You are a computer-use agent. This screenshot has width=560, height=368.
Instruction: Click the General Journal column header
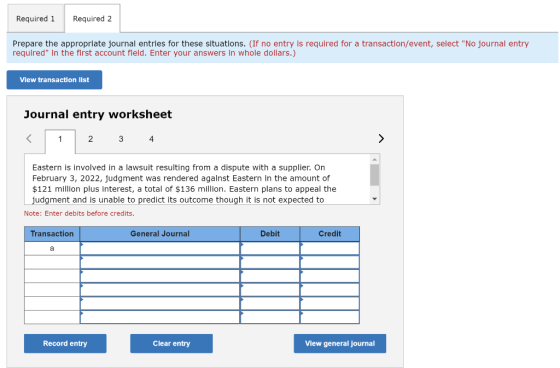pos(160,234)
